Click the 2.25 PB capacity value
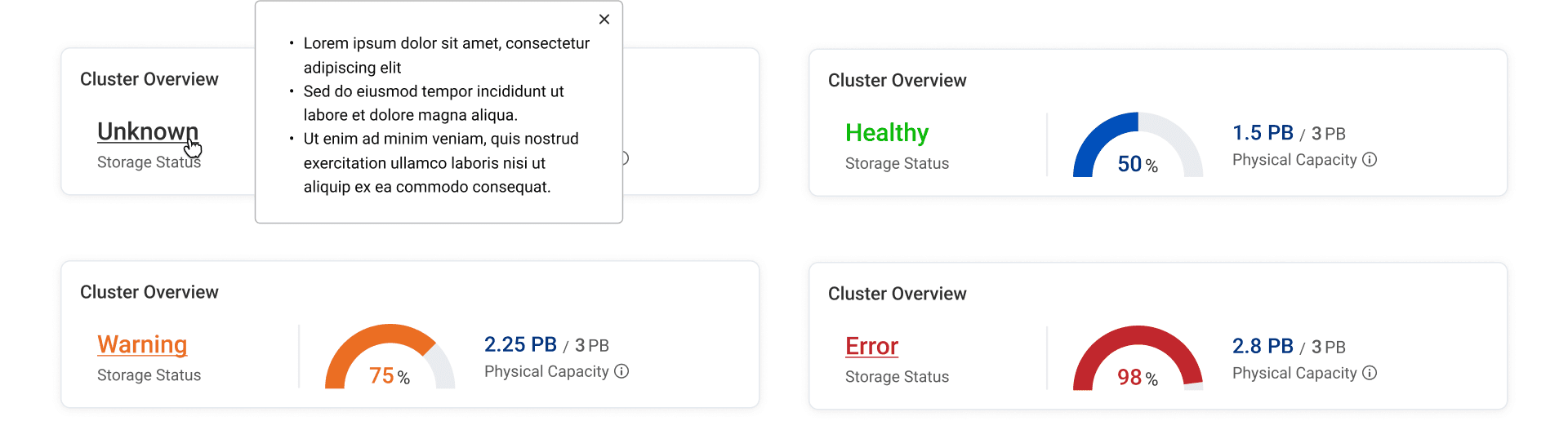 520,344
